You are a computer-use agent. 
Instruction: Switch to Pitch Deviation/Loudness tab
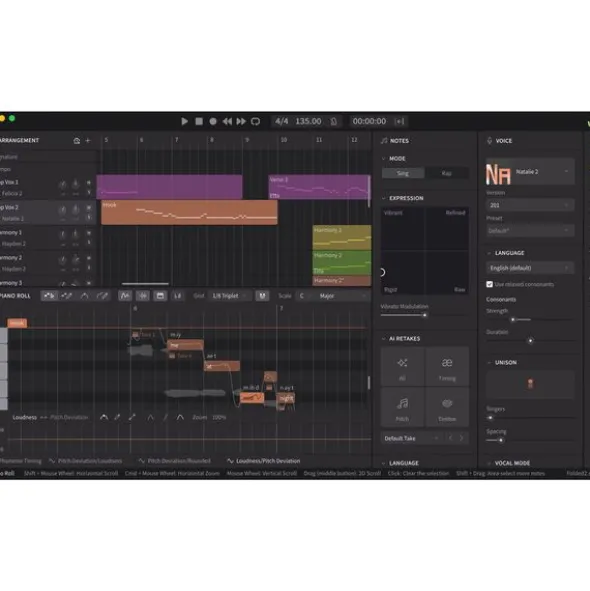(x=86, y=461)
